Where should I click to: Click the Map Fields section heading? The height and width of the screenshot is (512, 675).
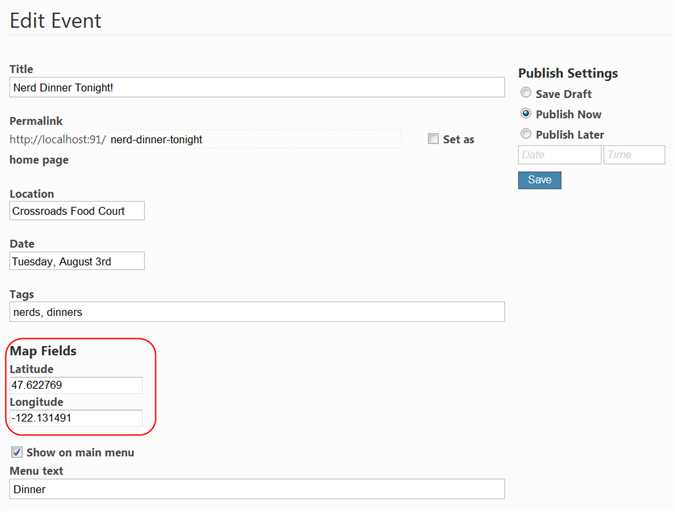[43, 351]
